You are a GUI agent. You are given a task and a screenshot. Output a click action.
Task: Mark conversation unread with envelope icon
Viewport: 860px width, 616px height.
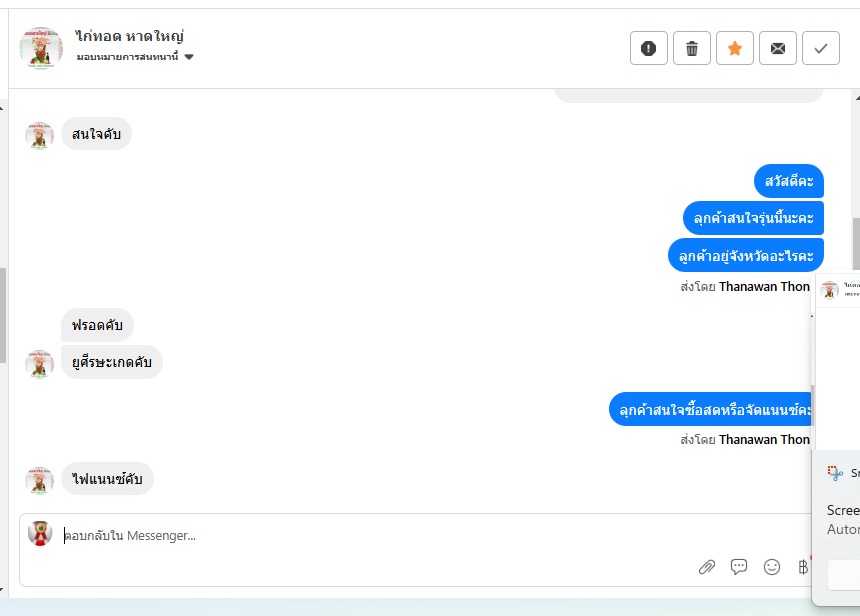[x=778, y=48]
